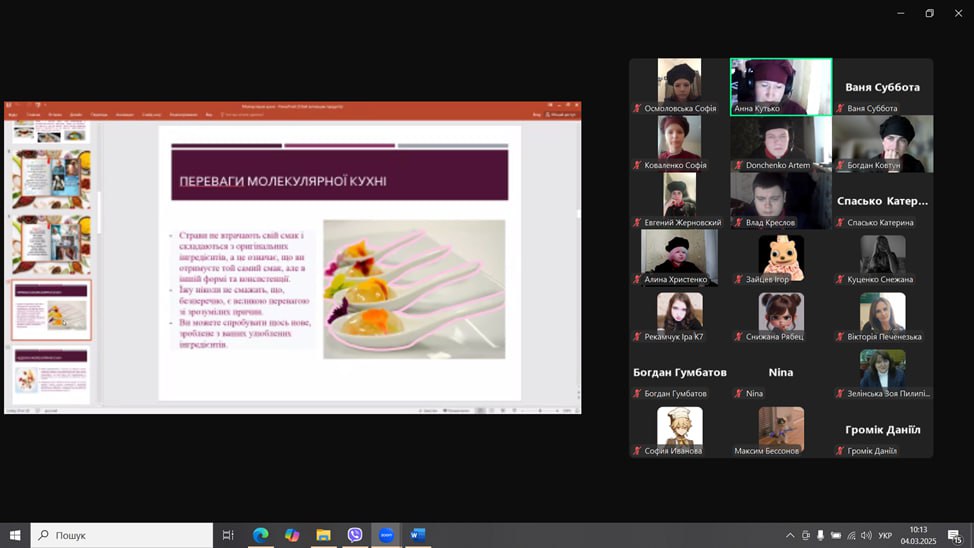
Task: Open notification center showing 15 badge
Action: pyautogui.click(x=955, y=536)
